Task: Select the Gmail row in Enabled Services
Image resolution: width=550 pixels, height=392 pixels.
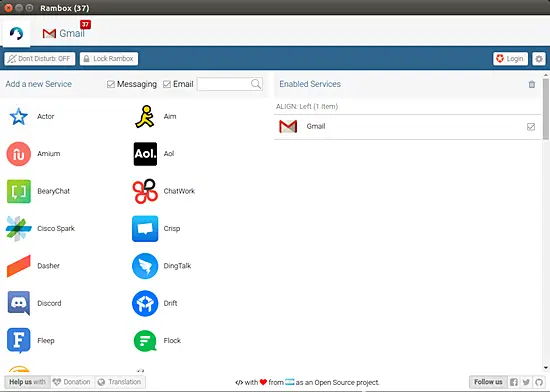Action: tap(408, 127)
